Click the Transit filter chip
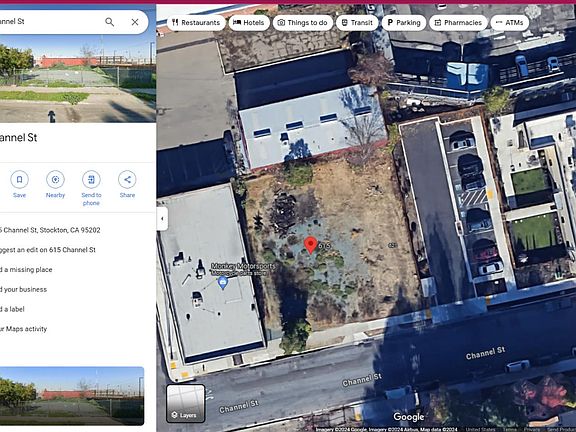Viewport: 576px width, 432px height. pyautogui.click(x=357, y=23)
